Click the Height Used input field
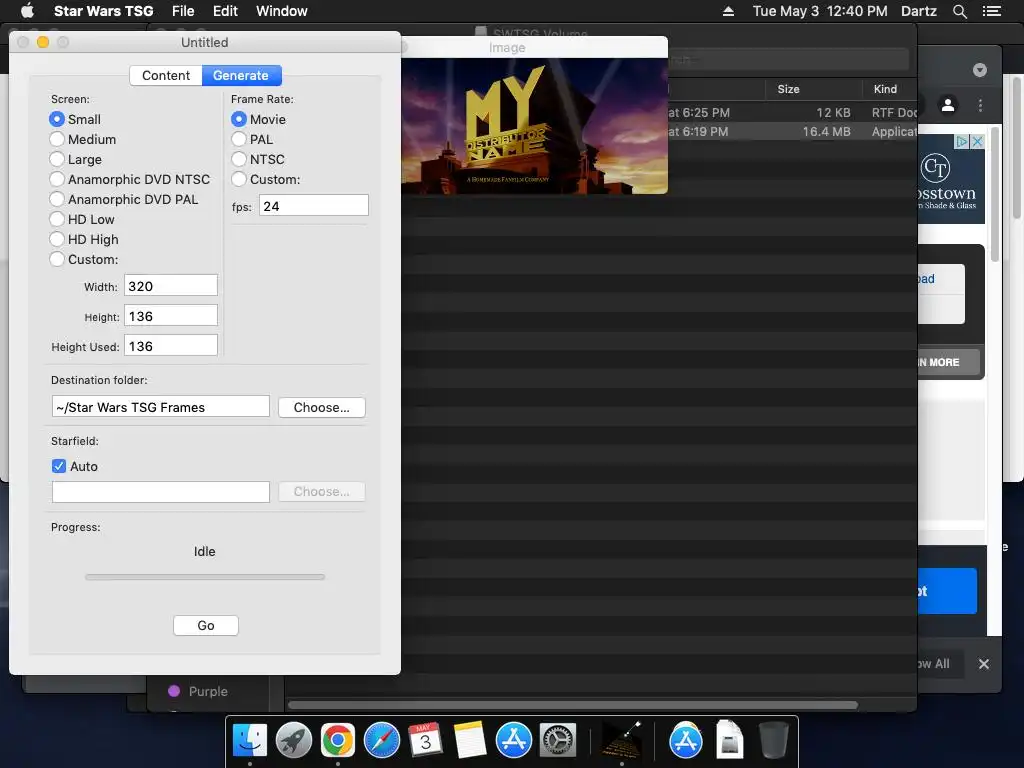This screenshot has width=1024, height=768. click(x=170, y=345)
